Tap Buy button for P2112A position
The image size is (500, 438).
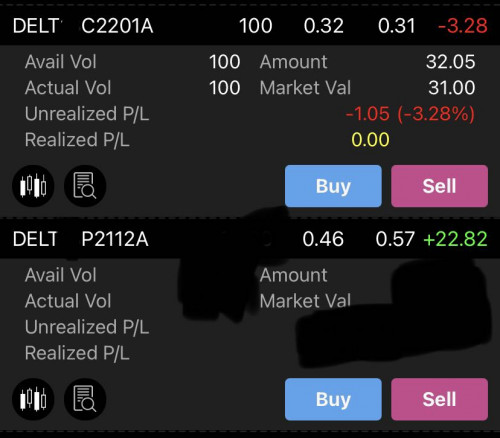(x=333, y=399)
